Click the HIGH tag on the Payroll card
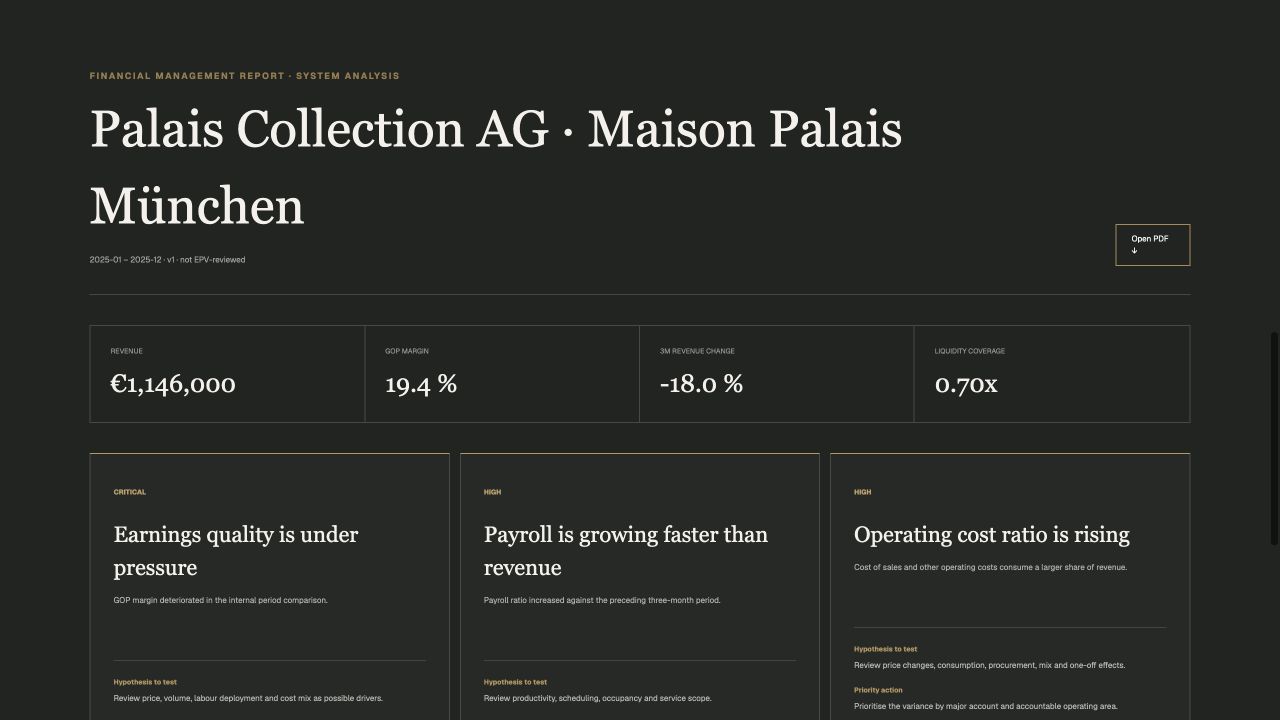 492,492
